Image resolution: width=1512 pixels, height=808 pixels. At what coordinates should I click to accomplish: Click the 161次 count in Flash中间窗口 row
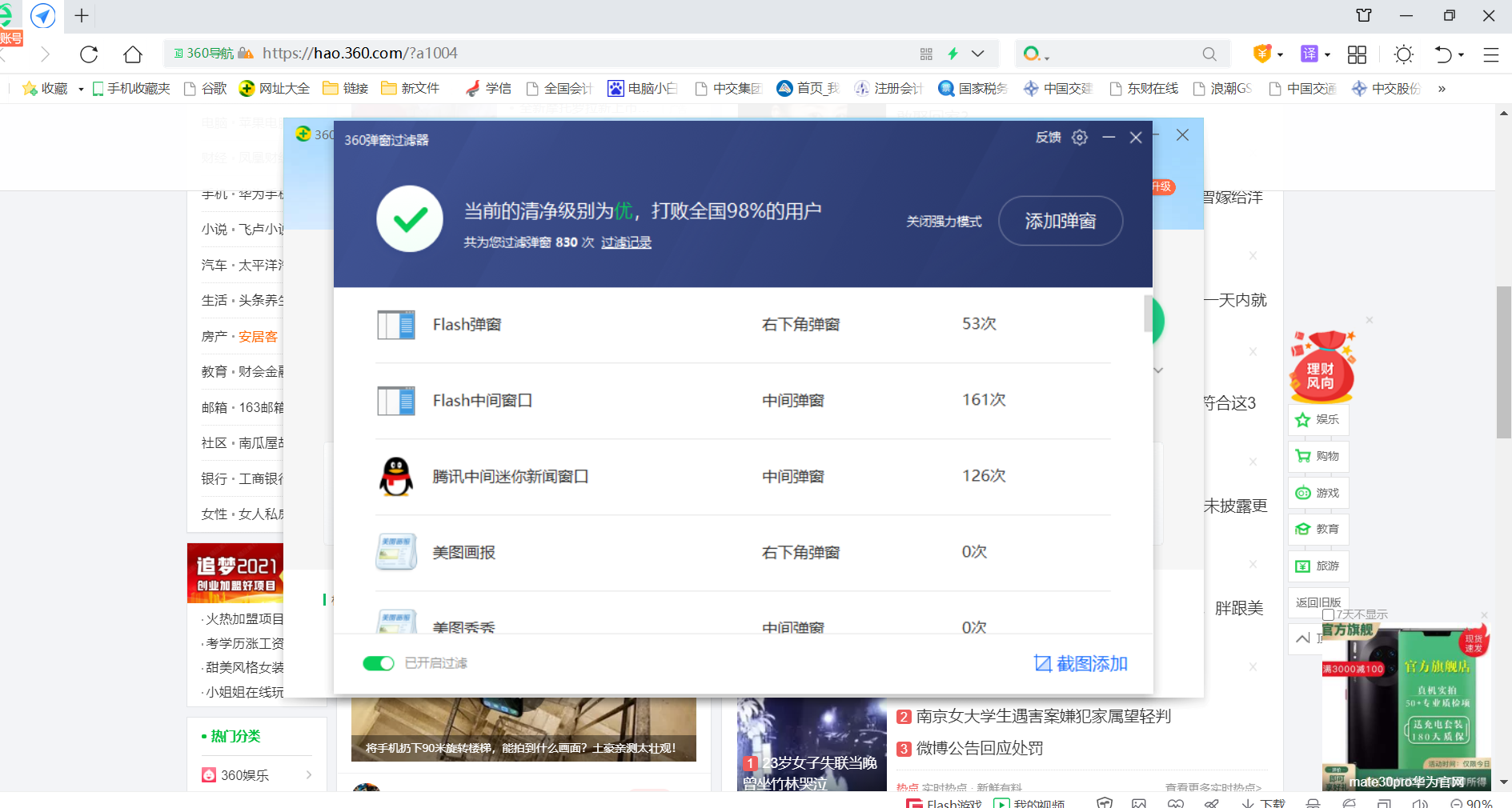click(984, 400)
